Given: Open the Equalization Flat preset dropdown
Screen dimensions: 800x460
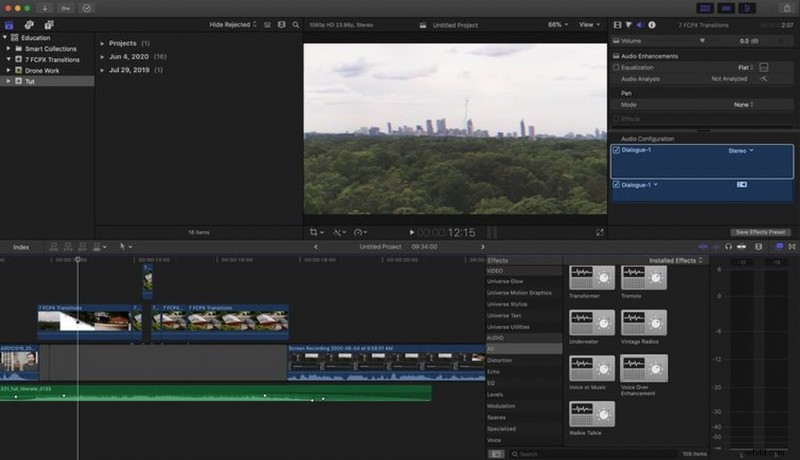Looking at the screenshot, I should coord(745,67).
